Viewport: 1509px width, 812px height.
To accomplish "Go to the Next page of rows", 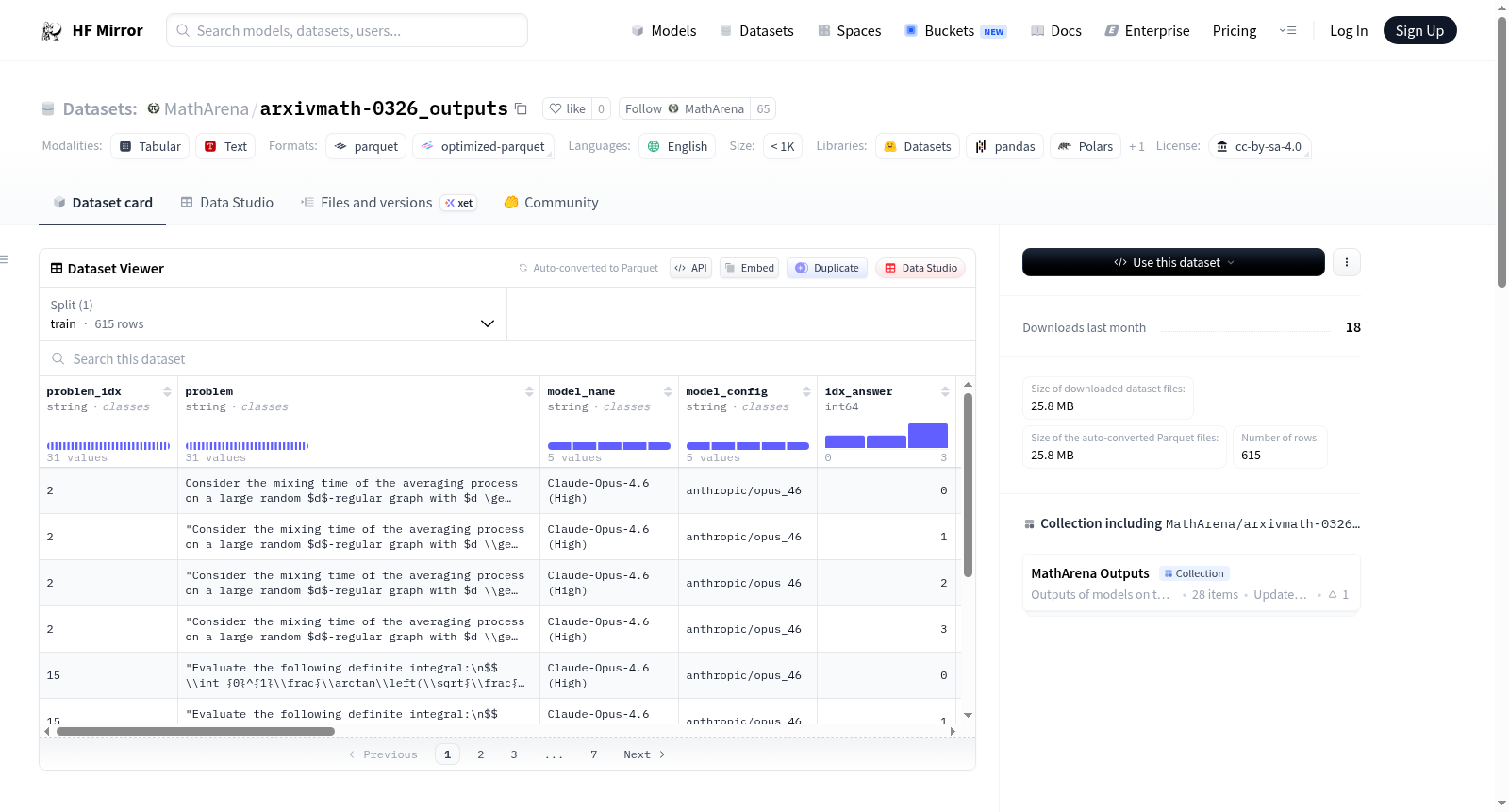I will pyautogui.click(x=644, y=754).
